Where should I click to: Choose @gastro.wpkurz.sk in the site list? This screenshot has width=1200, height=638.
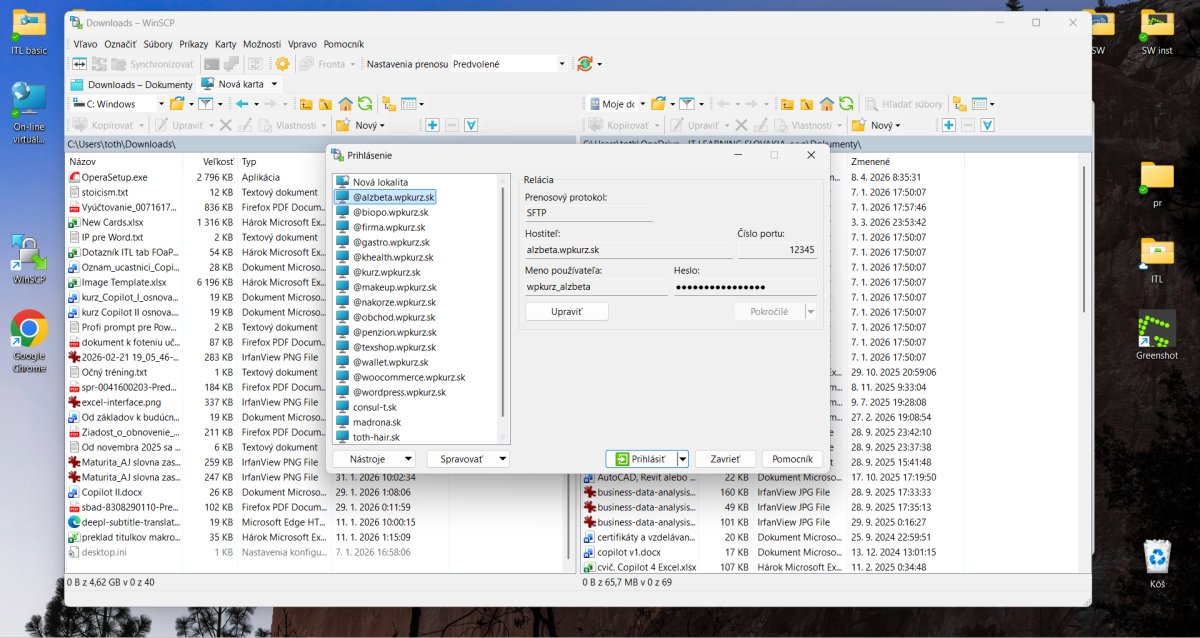coord(390,242)
